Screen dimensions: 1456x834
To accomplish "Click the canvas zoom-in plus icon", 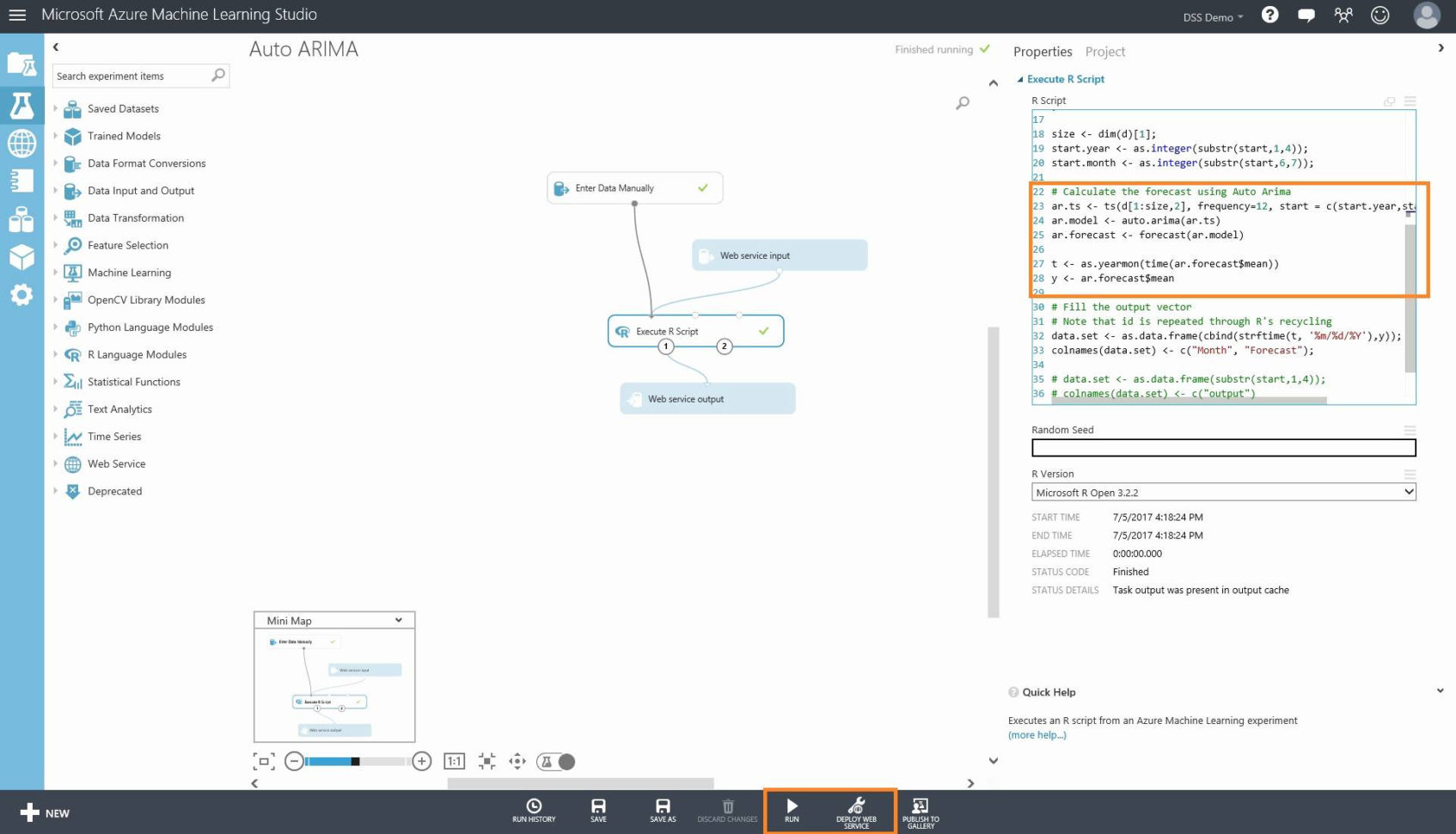I will [x=421, y=761].
